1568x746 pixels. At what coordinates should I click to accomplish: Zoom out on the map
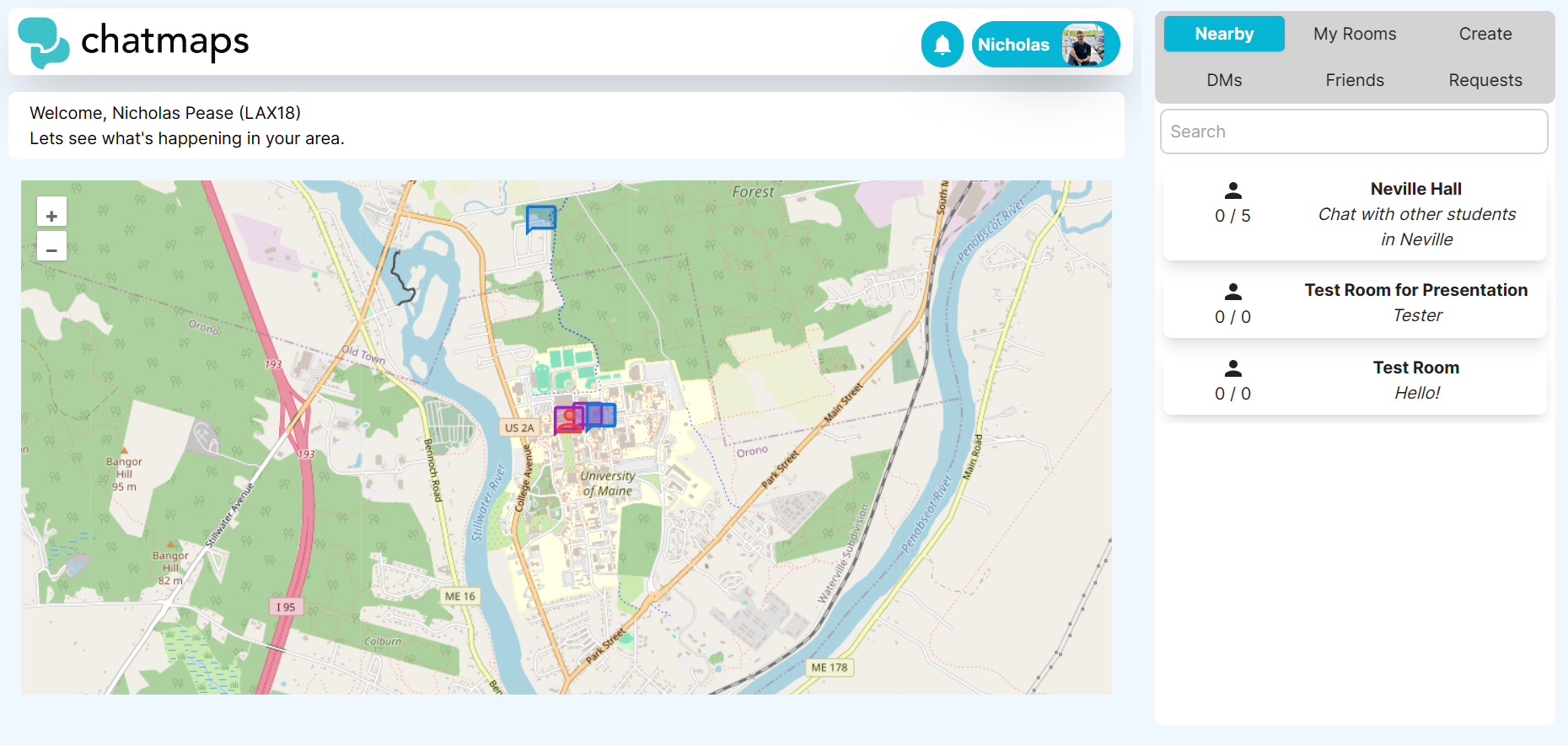pyautogui.click(x=51, y=250)
